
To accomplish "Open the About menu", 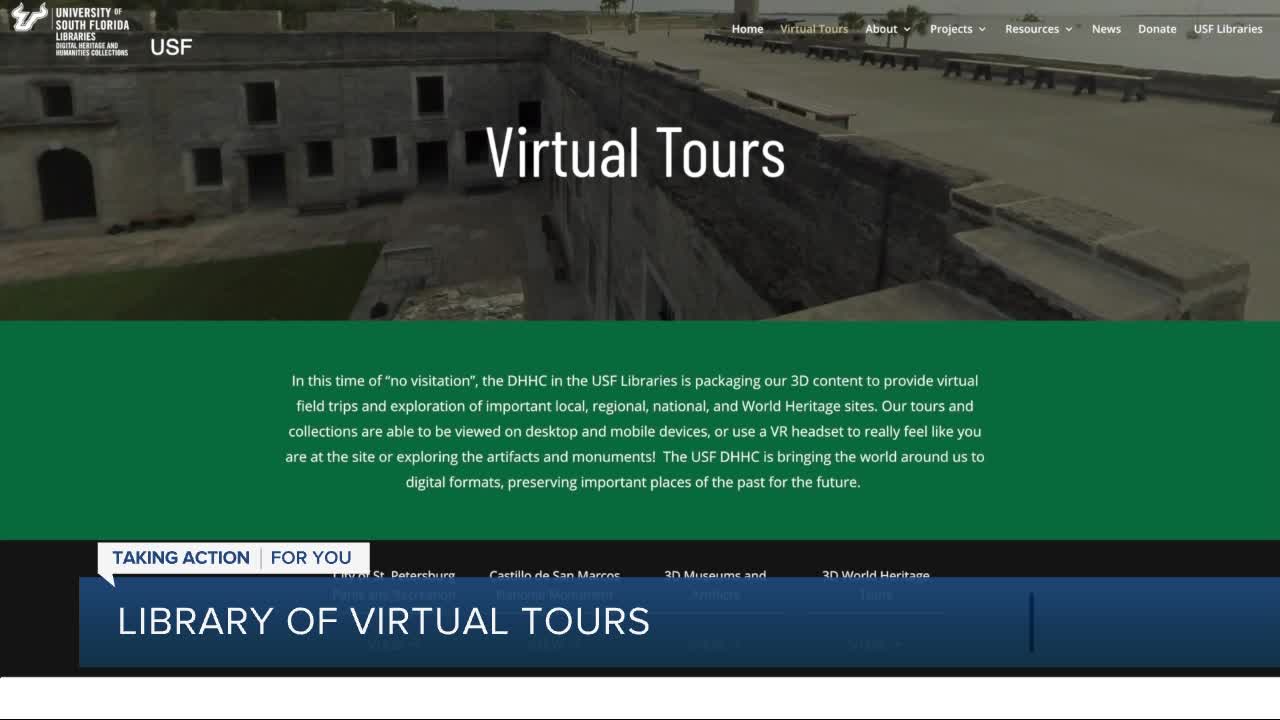I will pos(881,29).
